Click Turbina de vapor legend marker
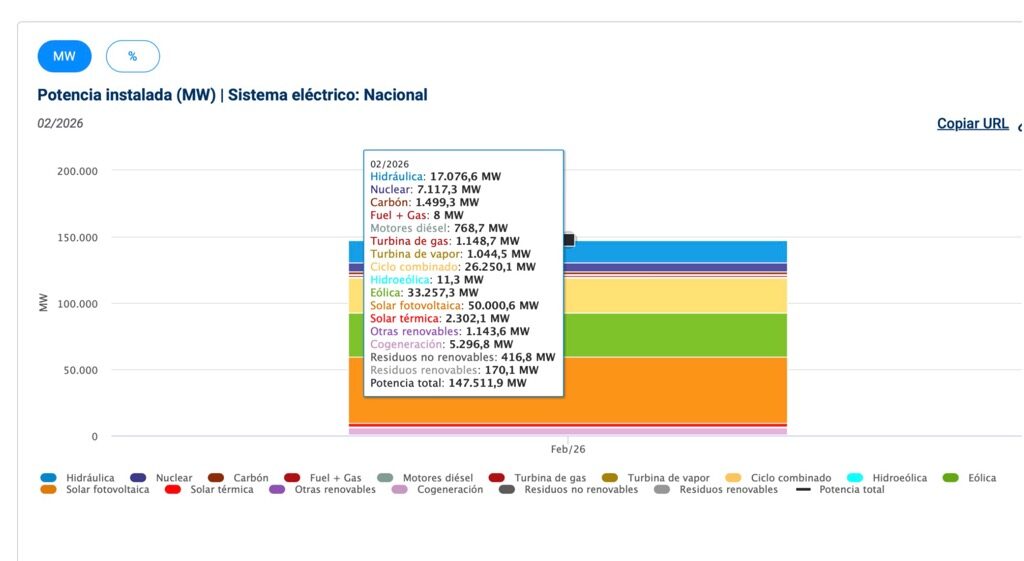 [611, 478]
